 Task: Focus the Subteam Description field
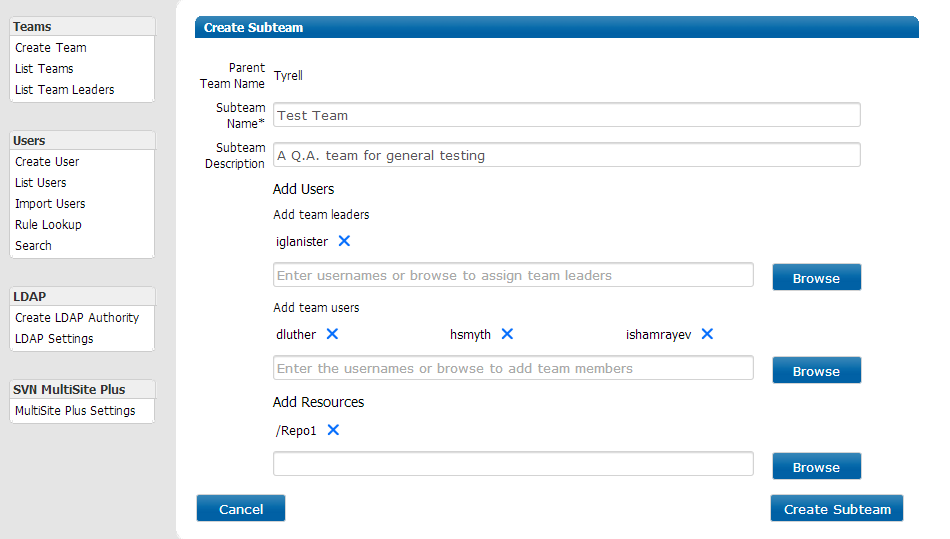(x=566, y=155)
